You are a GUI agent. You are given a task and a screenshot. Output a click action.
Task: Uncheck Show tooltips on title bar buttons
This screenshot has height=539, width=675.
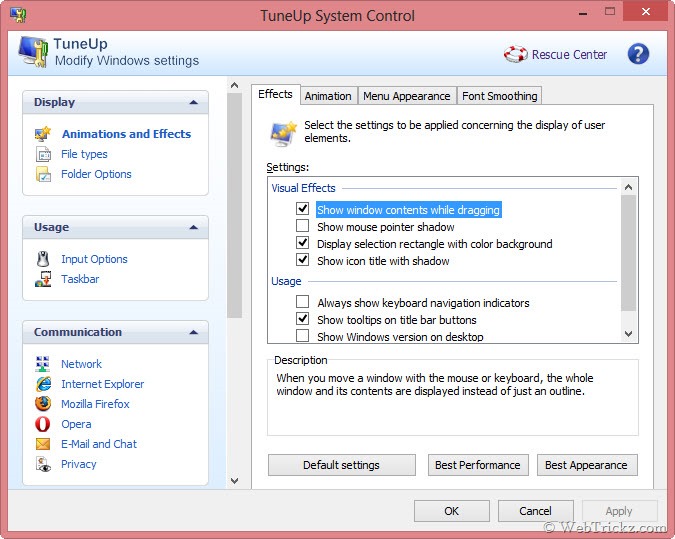point(303,319)
